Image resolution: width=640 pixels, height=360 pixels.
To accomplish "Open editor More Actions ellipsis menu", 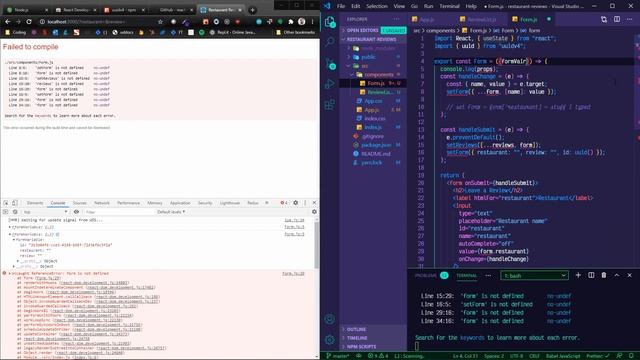I will point(629,19).
